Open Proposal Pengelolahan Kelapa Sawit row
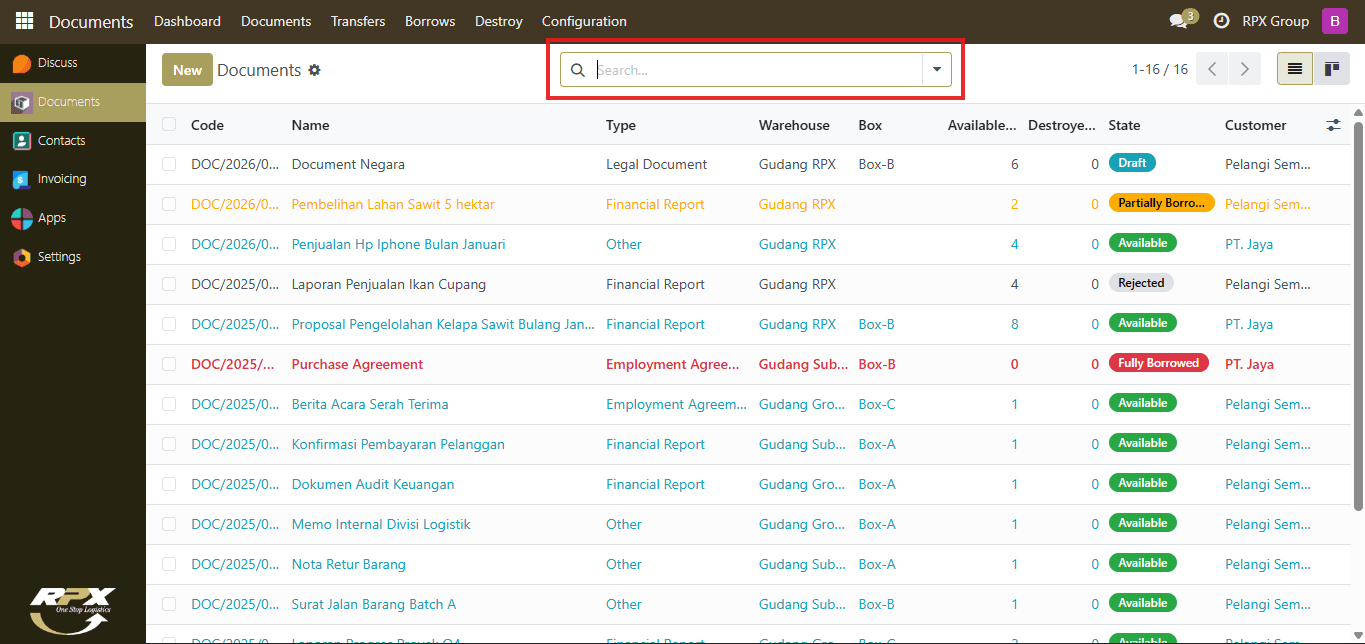This screenshot has height=644, width=1365. tap(749, 324)
